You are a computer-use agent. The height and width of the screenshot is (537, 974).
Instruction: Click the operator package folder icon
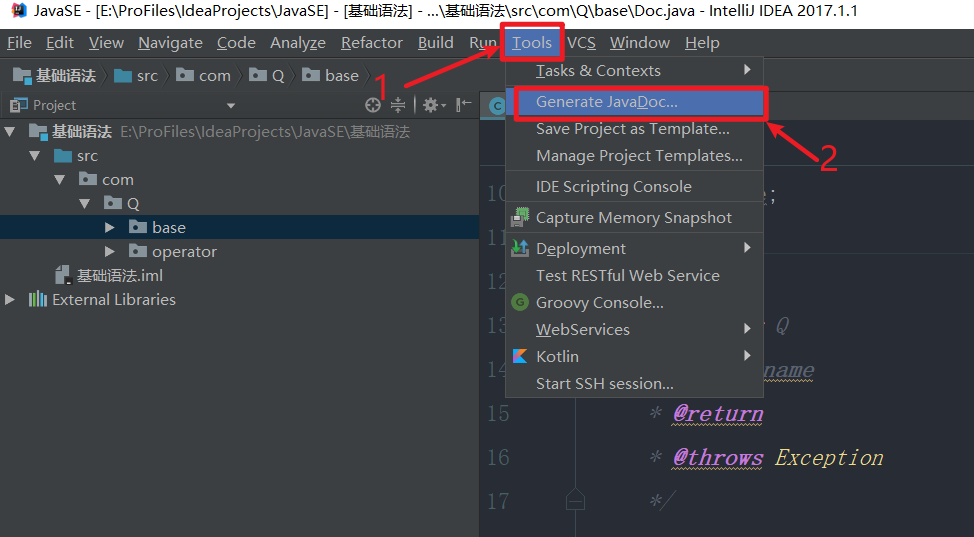(137, 251)
